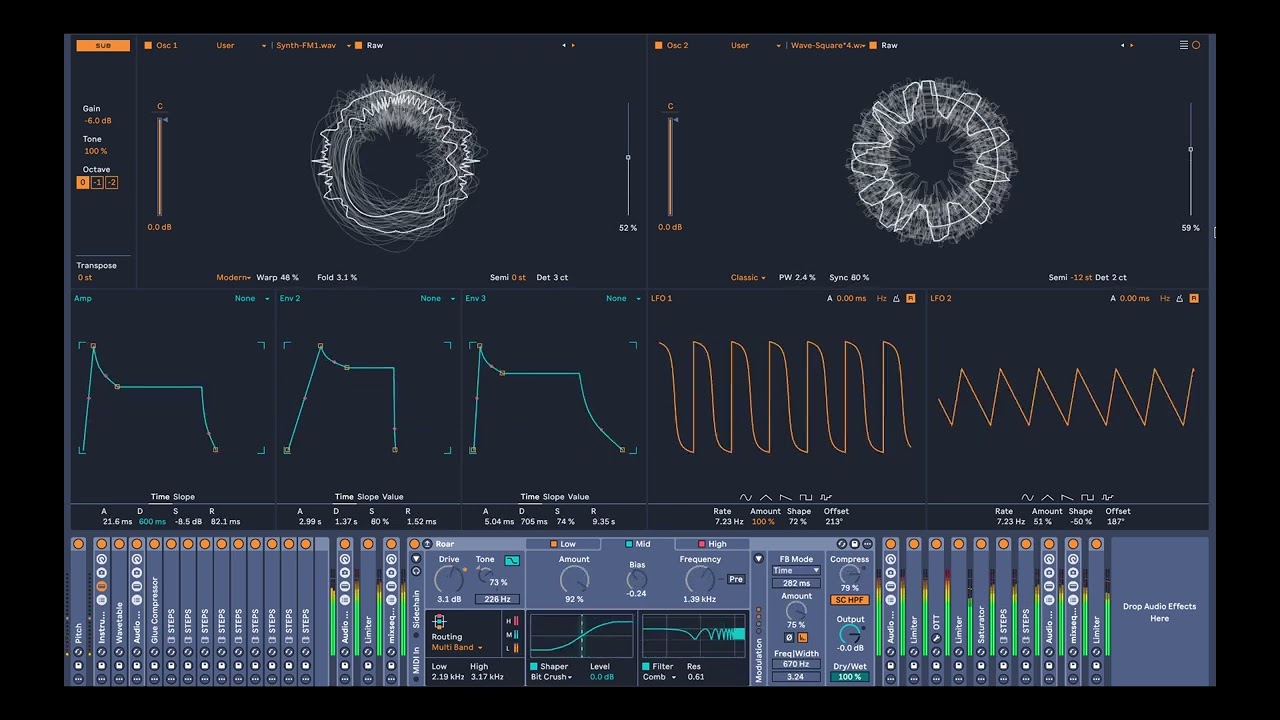Switch LFO 1 to tempo sync mode
This screenshot has width=1280, height=720.
896,298
